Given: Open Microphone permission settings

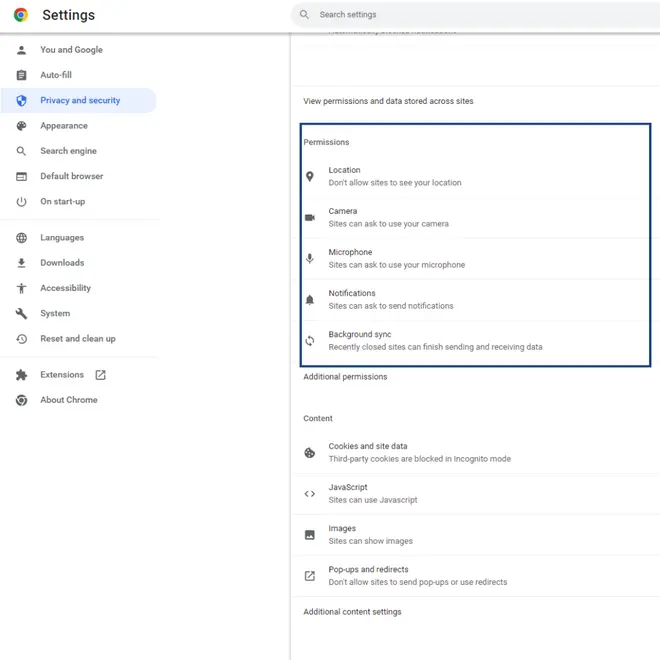Looking at the screenshot, I should pos(476,258).
